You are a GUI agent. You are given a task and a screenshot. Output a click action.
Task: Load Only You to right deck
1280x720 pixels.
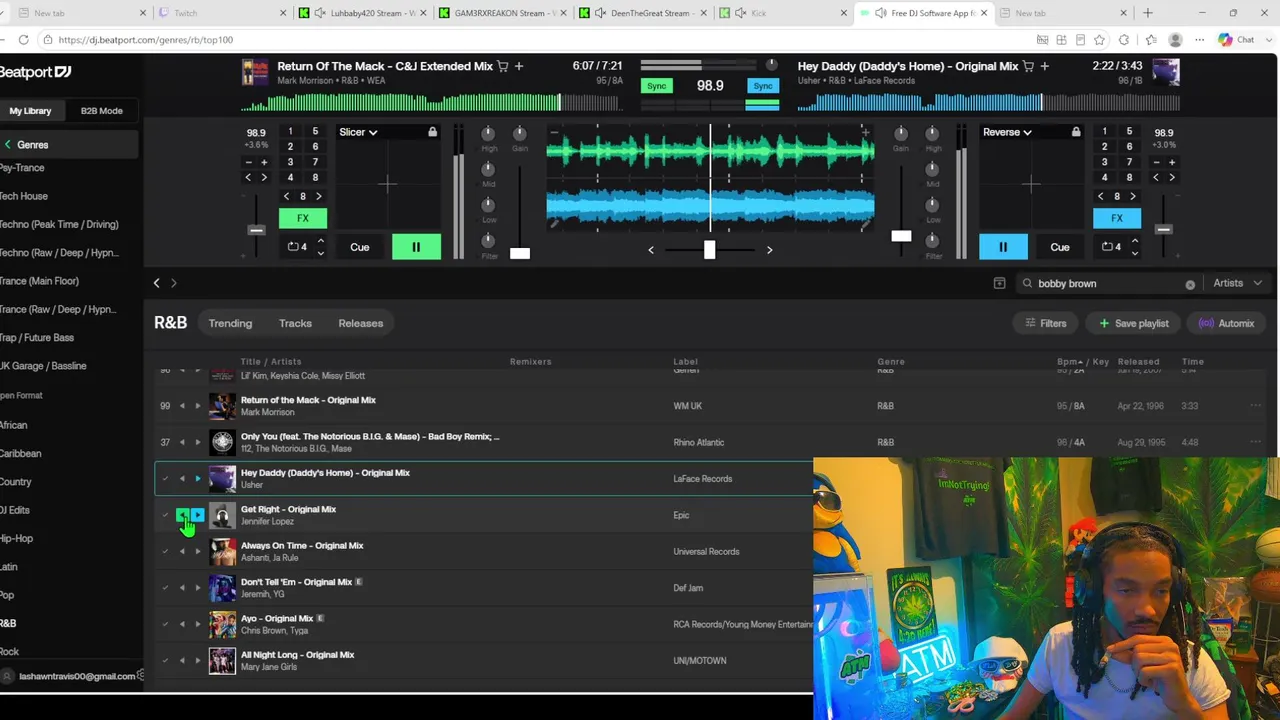197,442
